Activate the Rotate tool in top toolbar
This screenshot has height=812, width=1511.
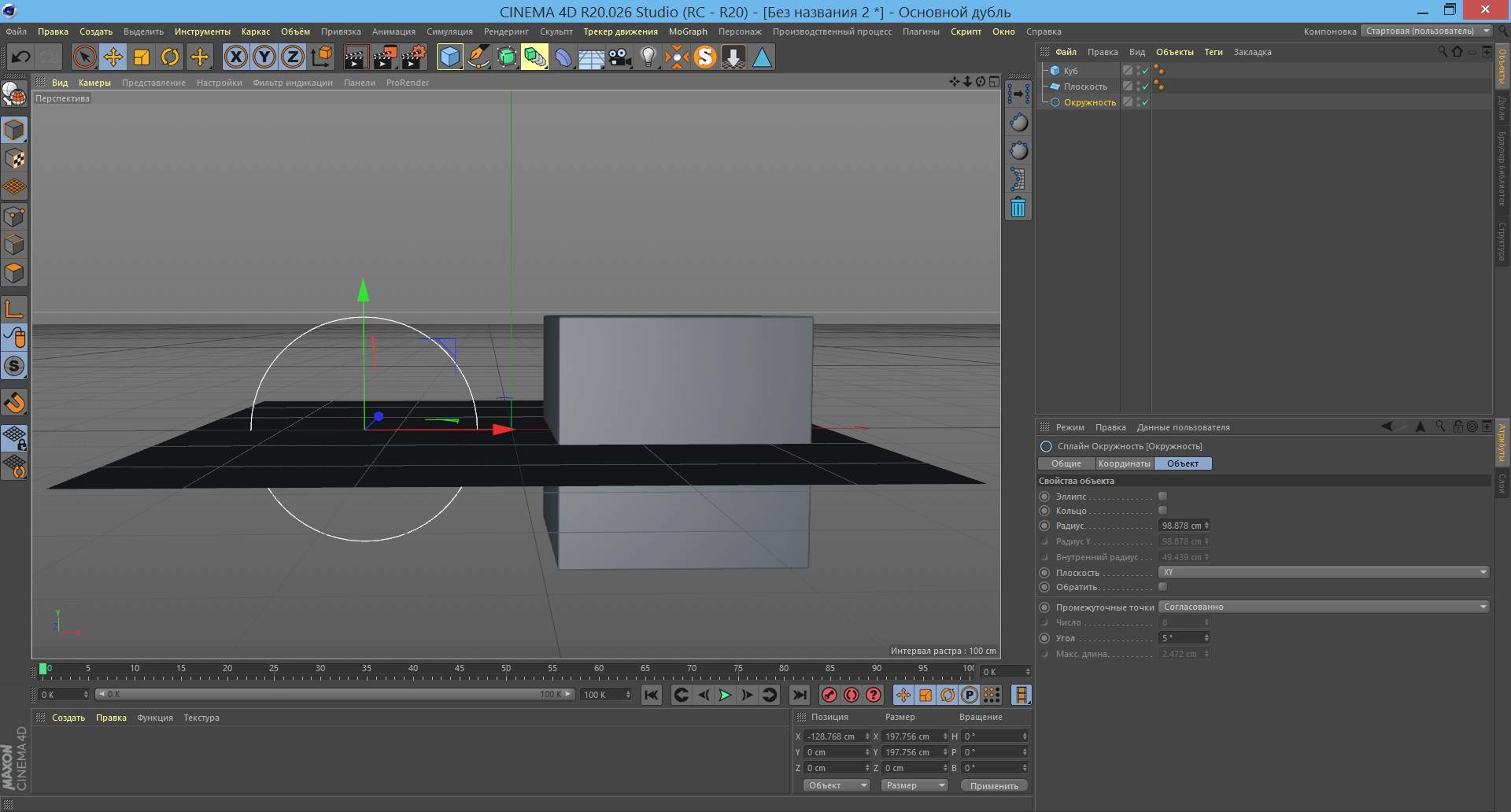click(170, 57)
